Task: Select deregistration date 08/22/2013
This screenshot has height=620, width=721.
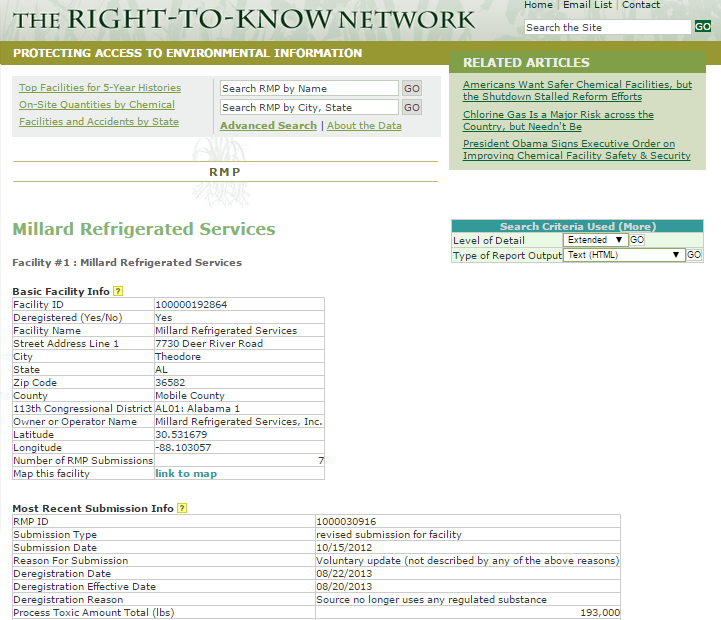Action: click(344, 574)
